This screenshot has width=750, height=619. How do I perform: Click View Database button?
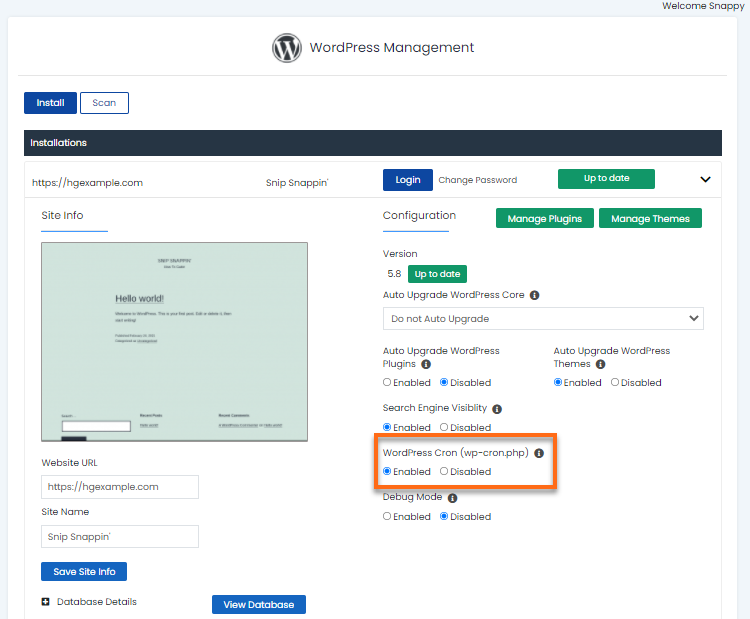tap(259, 605)
